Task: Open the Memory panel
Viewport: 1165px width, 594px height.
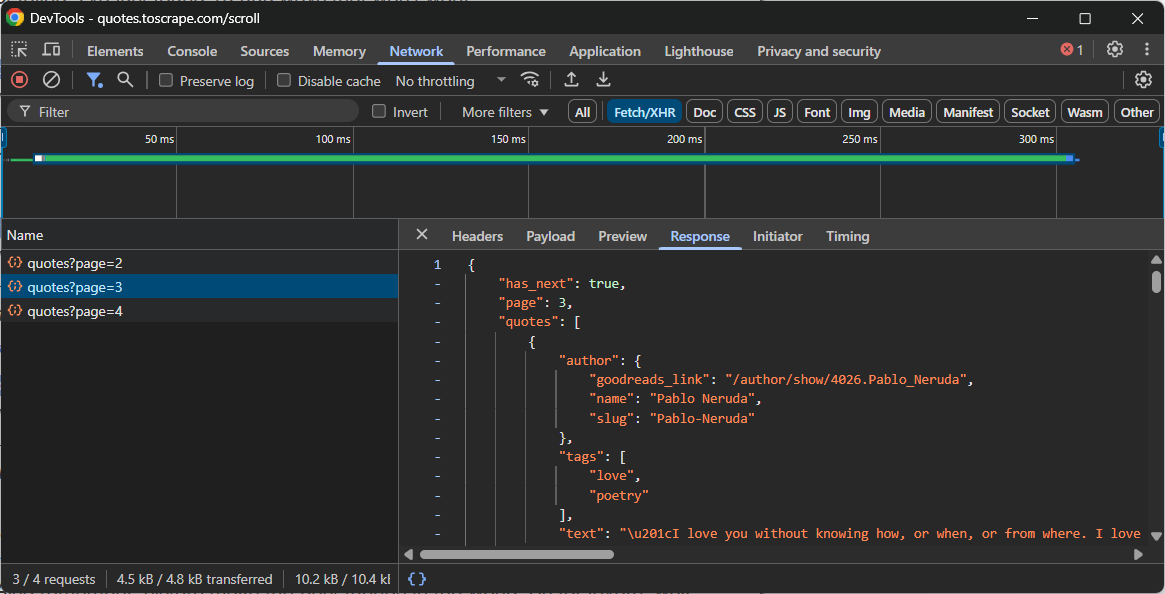Action: (339, 51)
